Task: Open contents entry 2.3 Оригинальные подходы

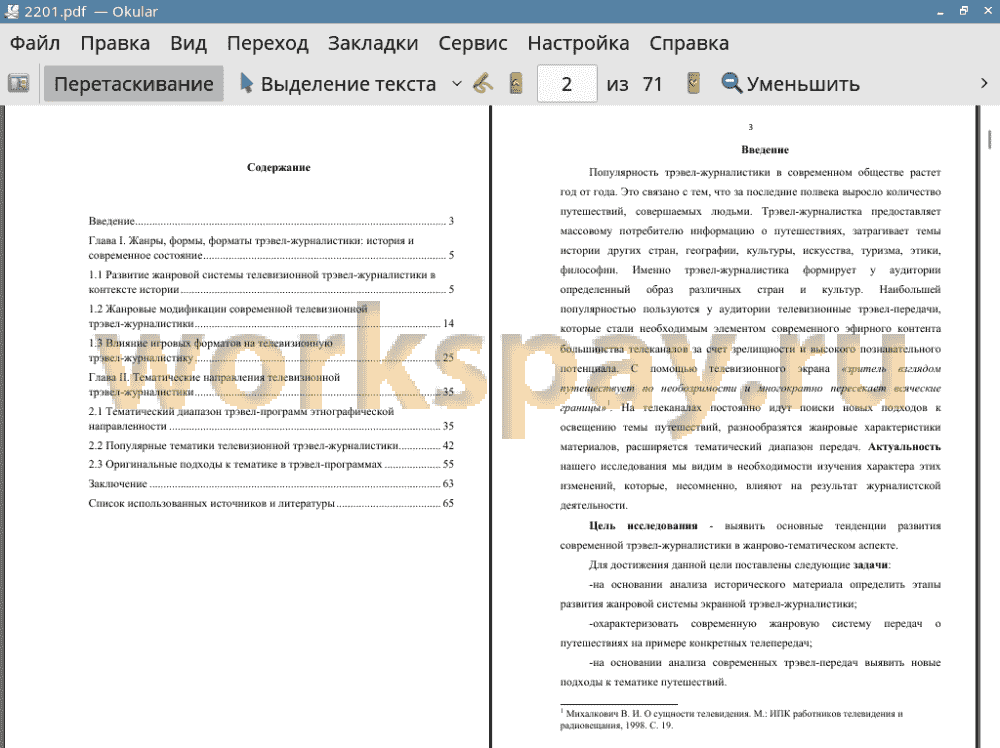Action: [x=271, y=464]
